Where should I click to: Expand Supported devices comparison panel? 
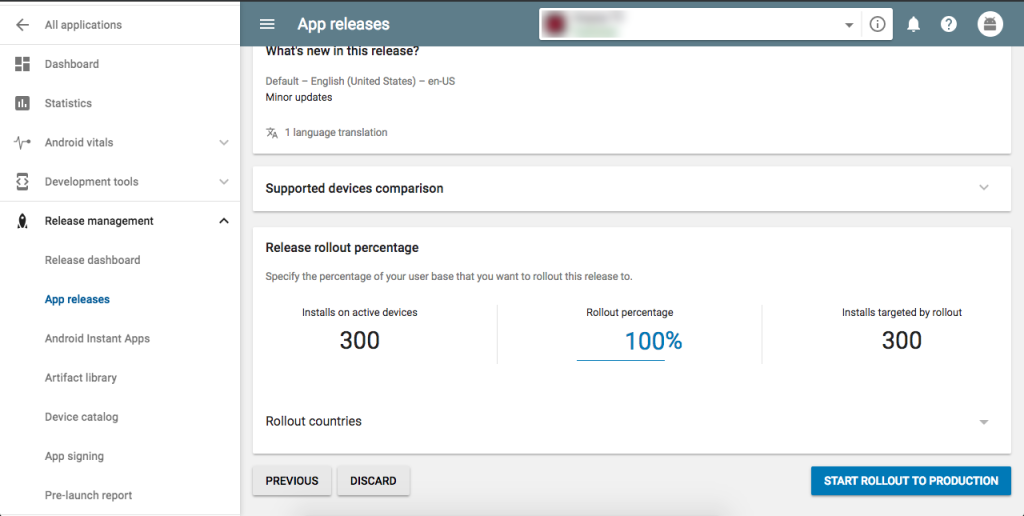click(984, 188)
